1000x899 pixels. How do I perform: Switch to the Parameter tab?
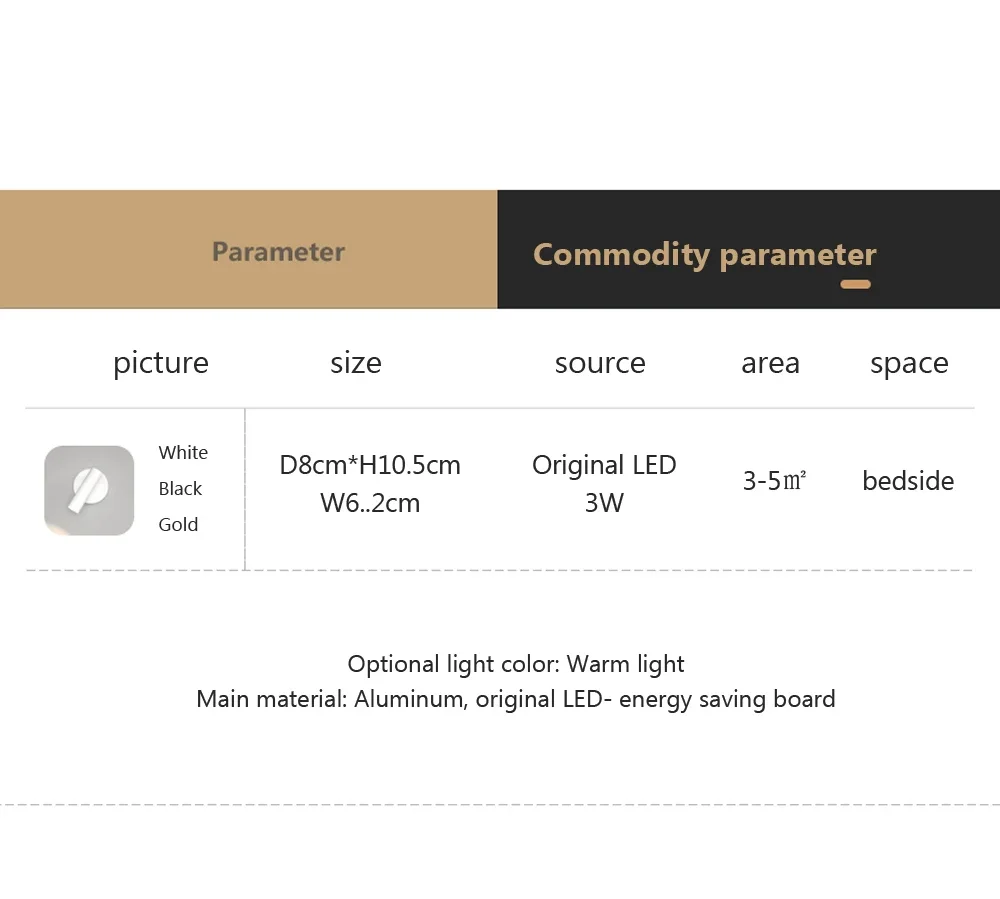278,251
